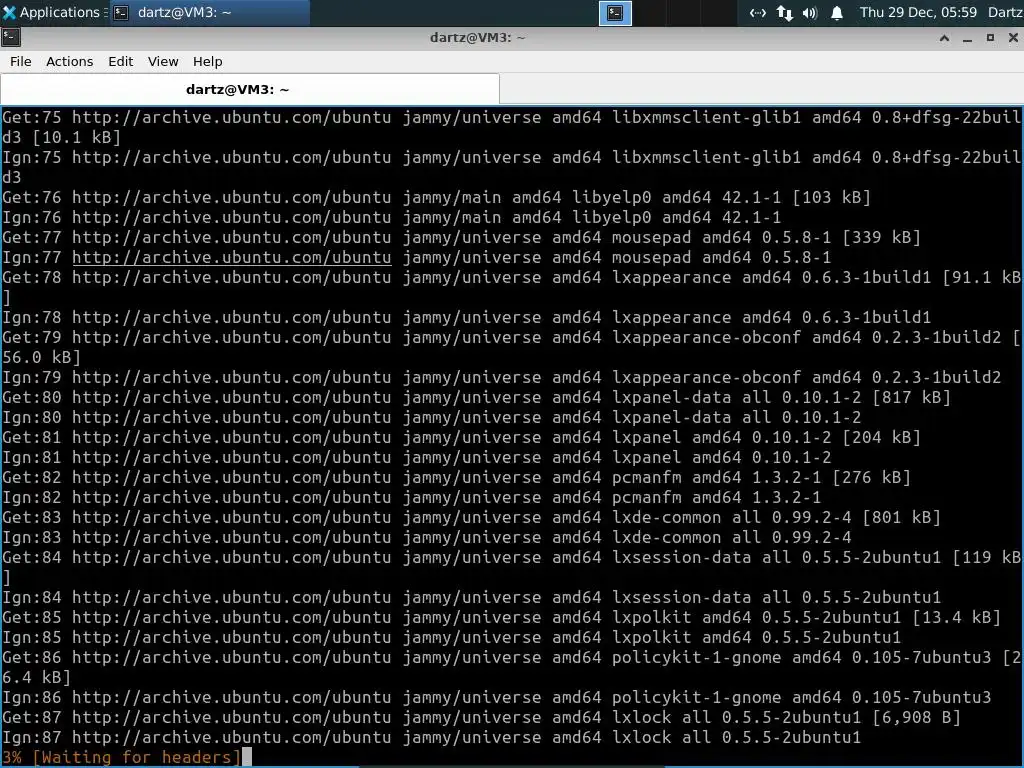
Task: Click the shade (roll up) window button
Action: (944, 38)
